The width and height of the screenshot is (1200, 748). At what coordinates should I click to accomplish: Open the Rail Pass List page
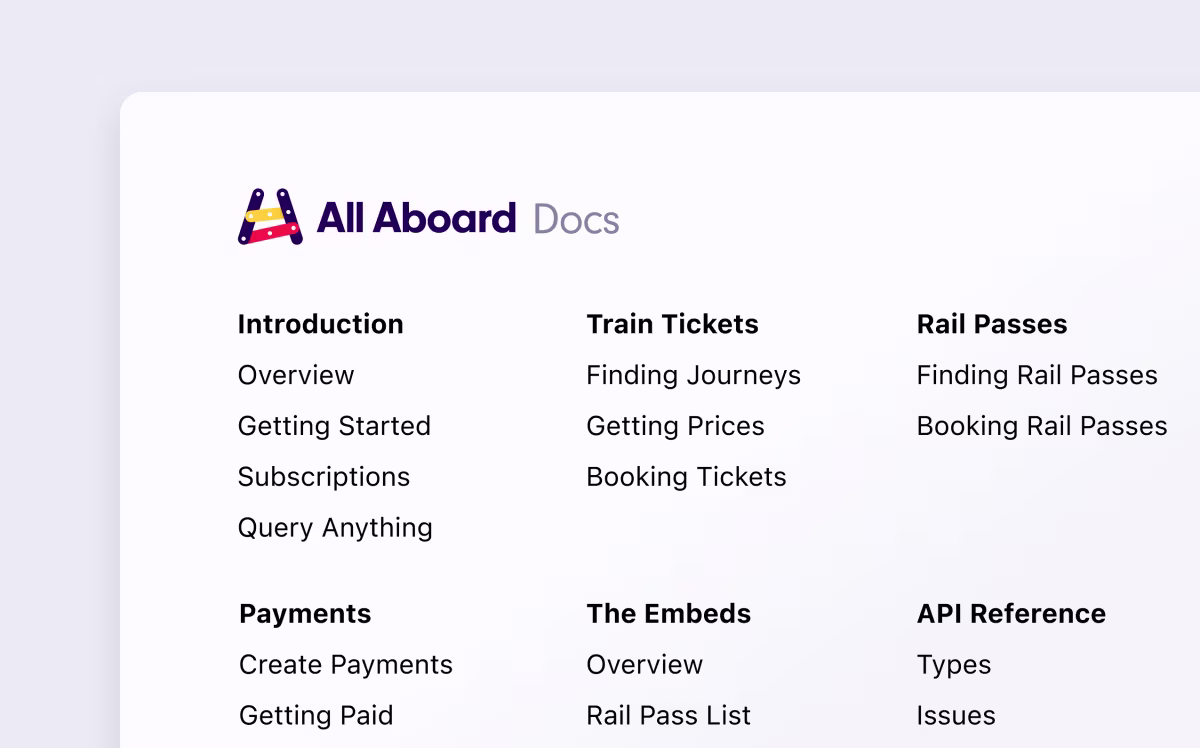pyautogui.click(x=668, y=715)
